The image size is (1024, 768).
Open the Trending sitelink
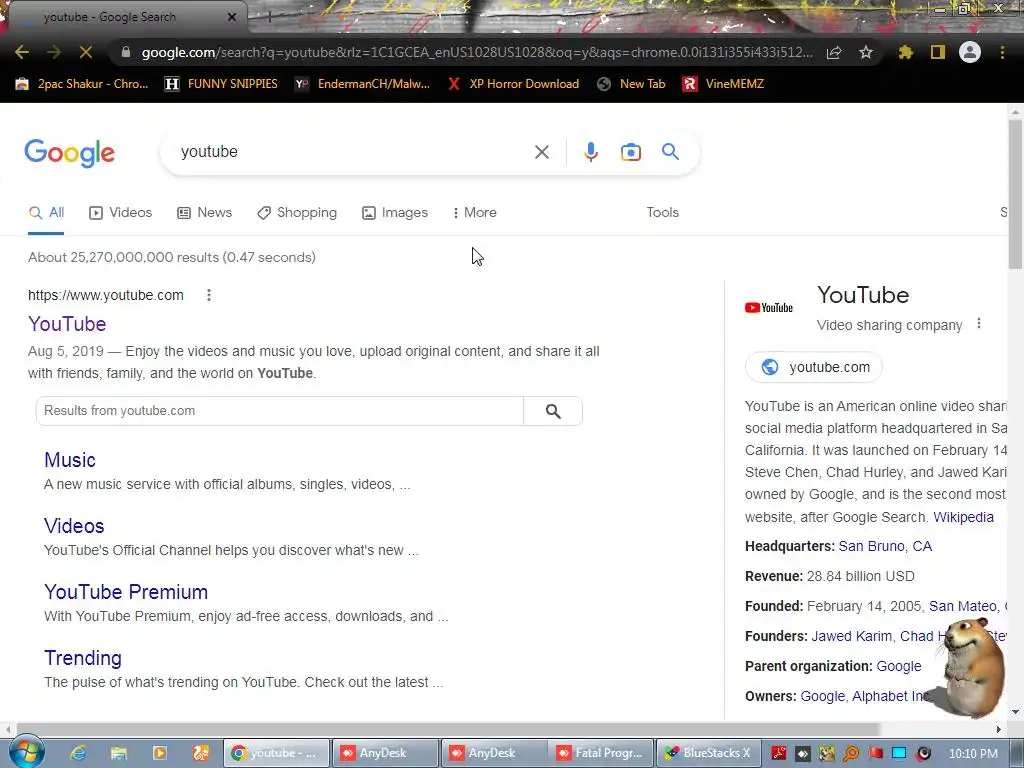83,658
